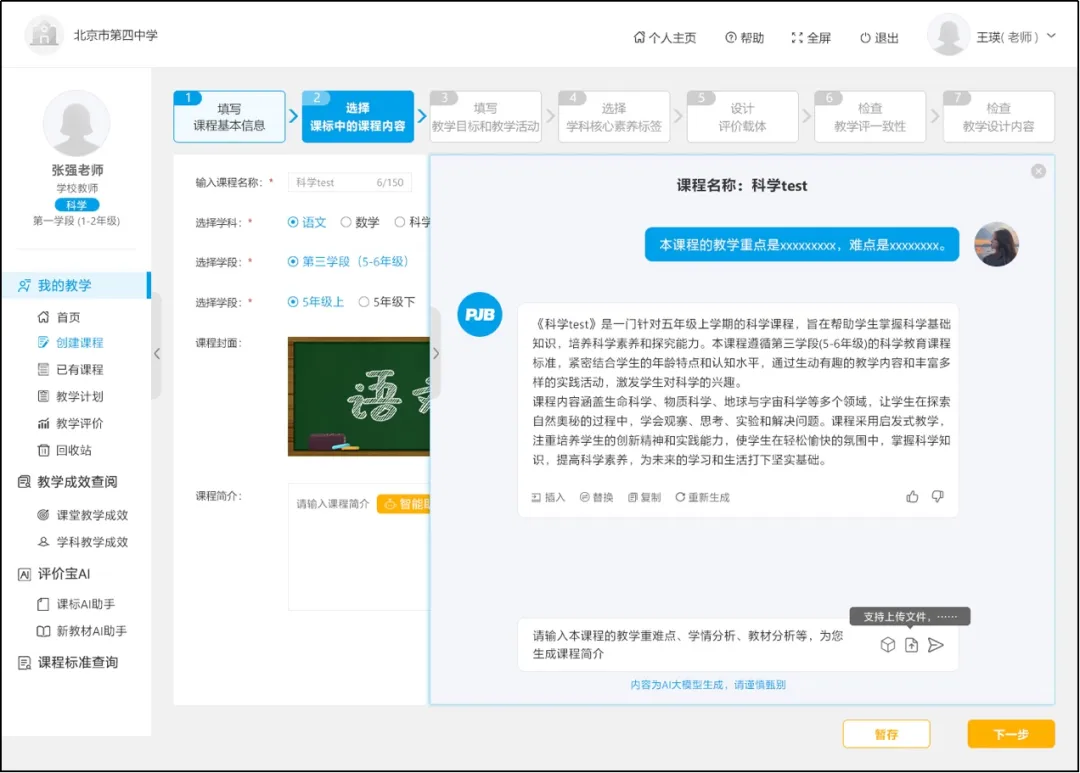Click the 暂存 button
This screenshot has height=773, width=1080.
[x=886, y=734]
